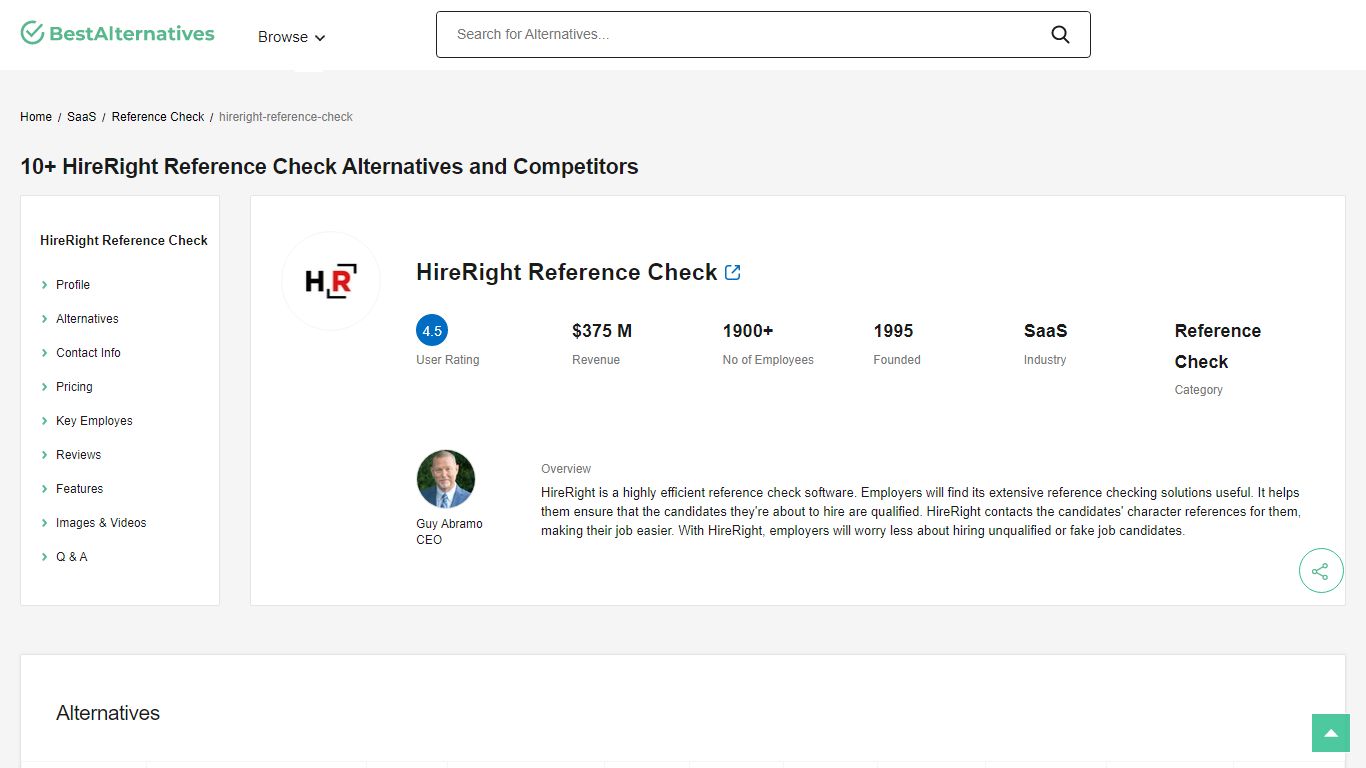Click the HireRight Reference Check company title
Image resolution: width=1366 pixels, height=768 pixels.
point(566,272)
